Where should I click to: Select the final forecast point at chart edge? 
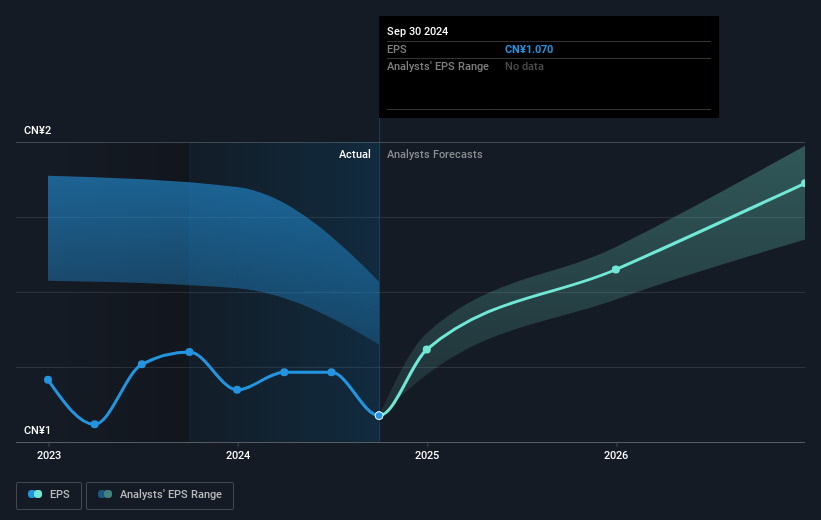tap(804, 183)
